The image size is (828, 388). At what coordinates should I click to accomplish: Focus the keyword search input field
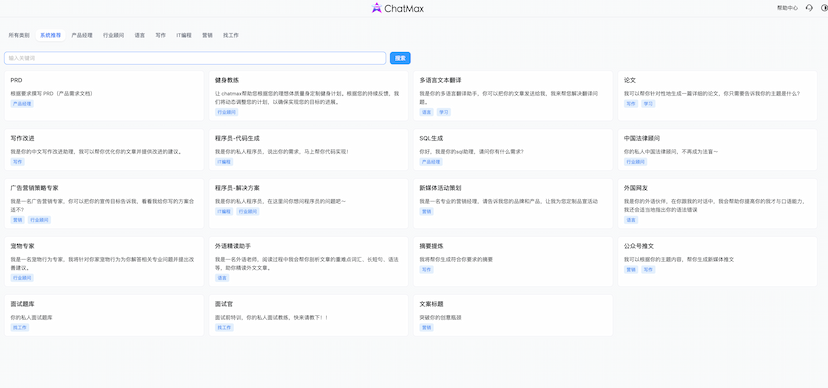[x=195, y=58]
